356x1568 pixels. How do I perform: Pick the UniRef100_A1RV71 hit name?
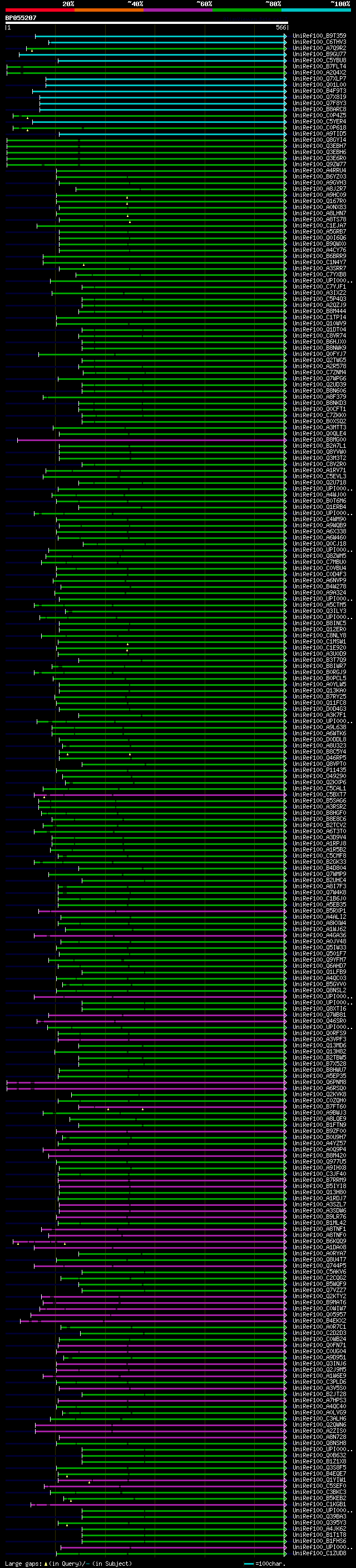click(x=319, y=471)
